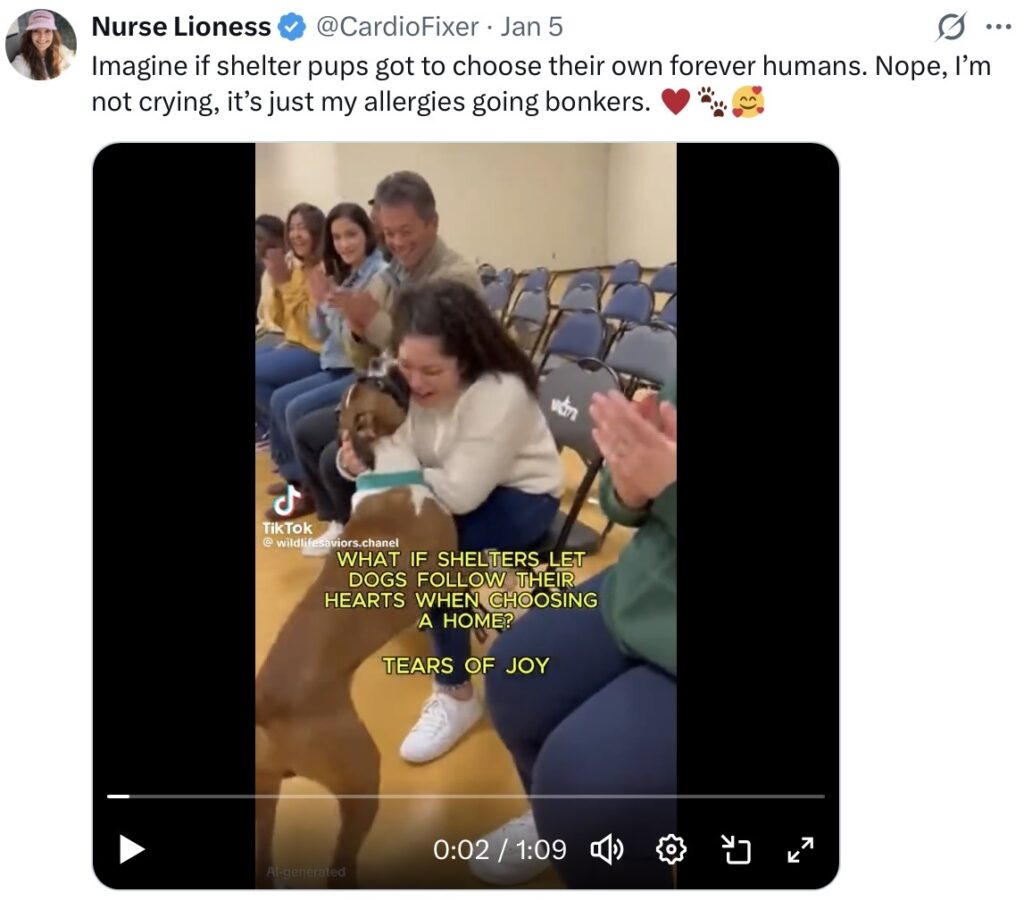The width and height of the screenshot is (1024, 901).
Task: Click the yellow video caption text
Action: click(461, 590)
